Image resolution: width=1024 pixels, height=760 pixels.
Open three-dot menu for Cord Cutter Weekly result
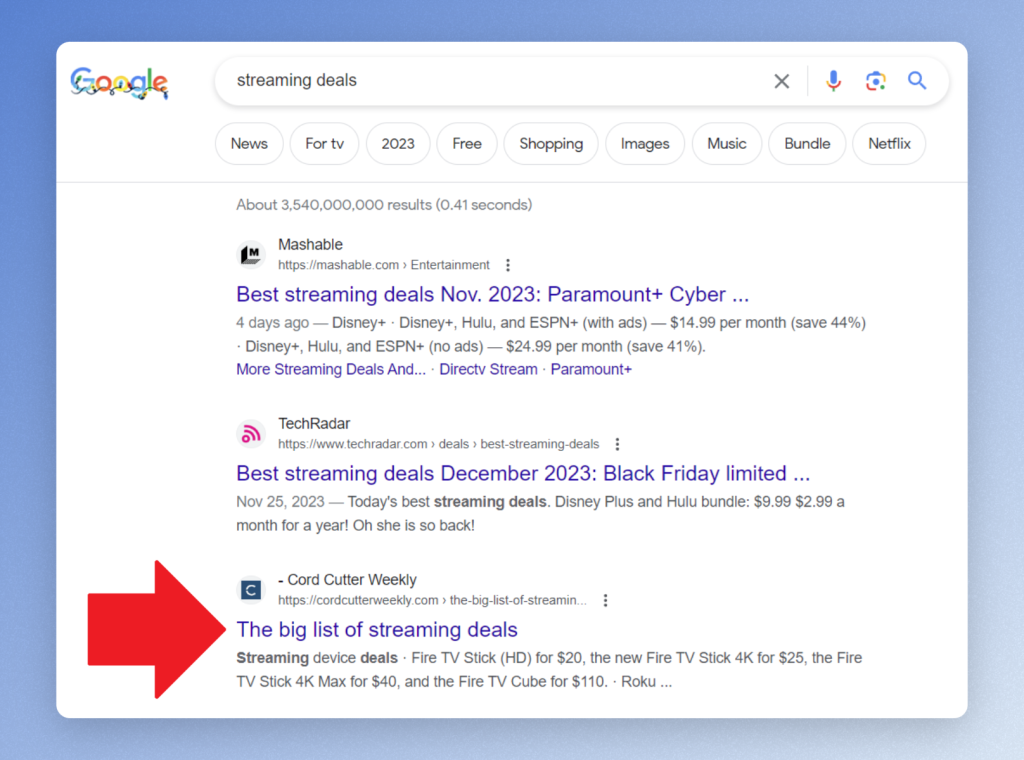click(605, 600)
